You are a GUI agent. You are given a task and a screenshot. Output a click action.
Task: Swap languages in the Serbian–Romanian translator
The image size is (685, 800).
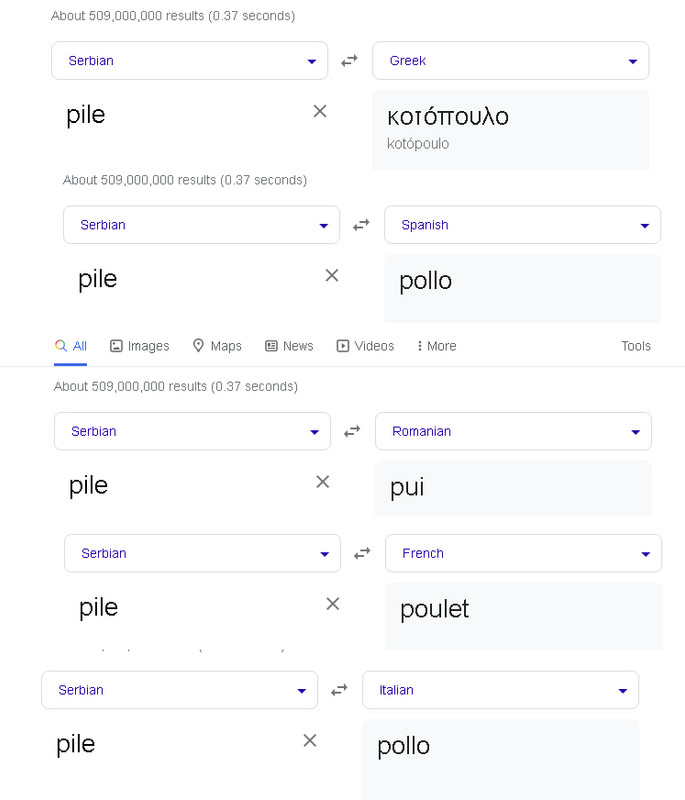click(x=352, y=432)
